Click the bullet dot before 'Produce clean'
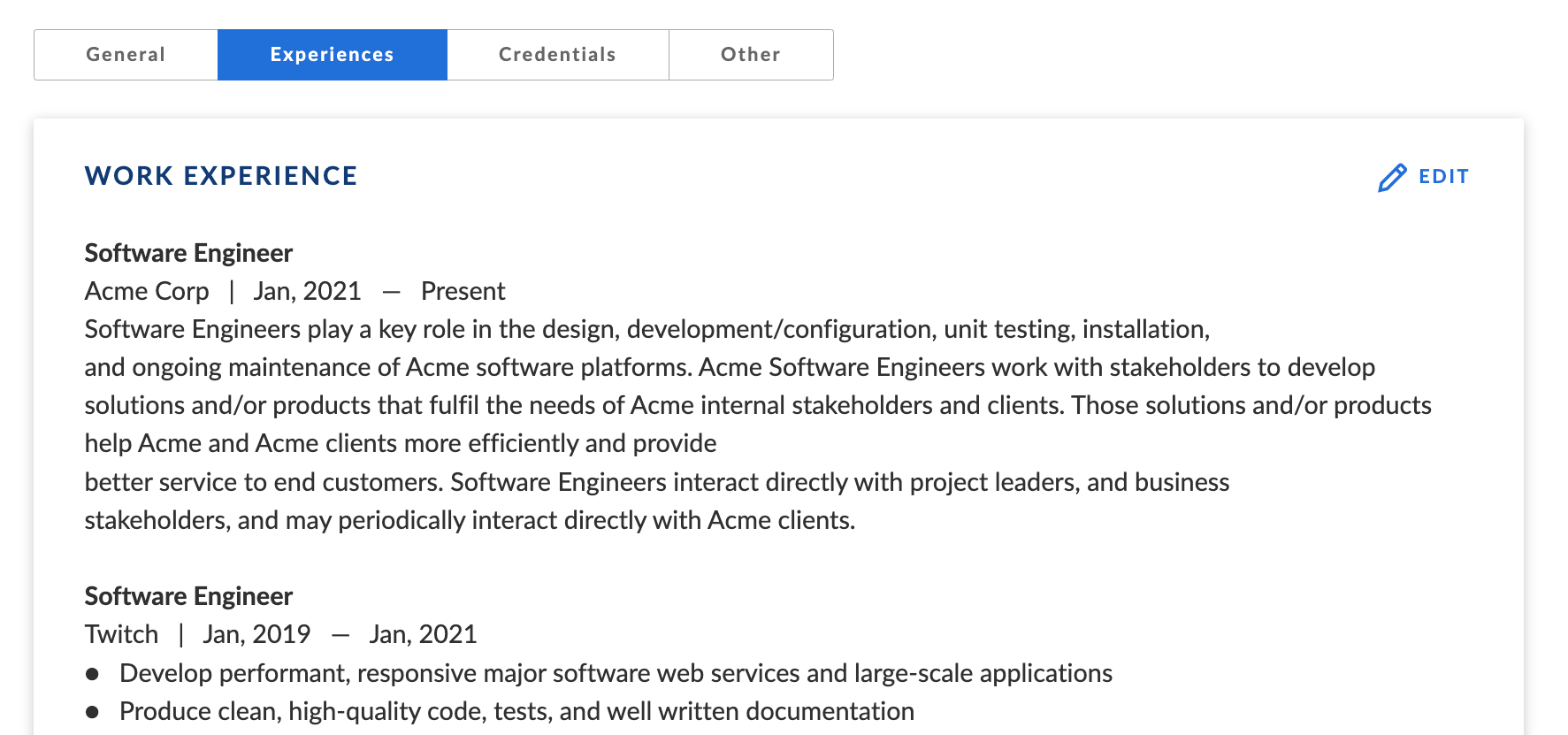The width and height of the screenshot is (1568, 735). coord(92,712)
